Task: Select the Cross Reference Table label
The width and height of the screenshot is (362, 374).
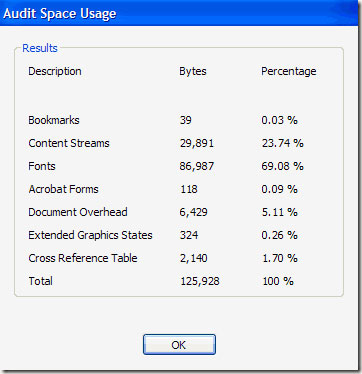Action: 83,258
